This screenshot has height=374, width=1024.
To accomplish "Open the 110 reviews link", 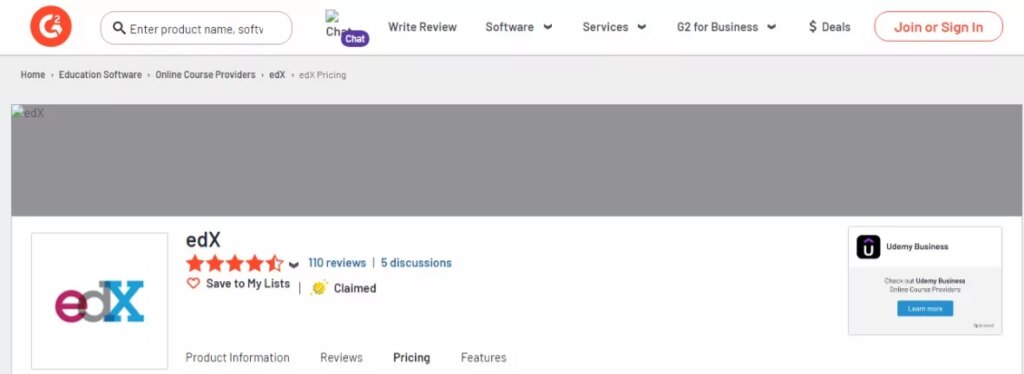I will [x=337, y=262].
